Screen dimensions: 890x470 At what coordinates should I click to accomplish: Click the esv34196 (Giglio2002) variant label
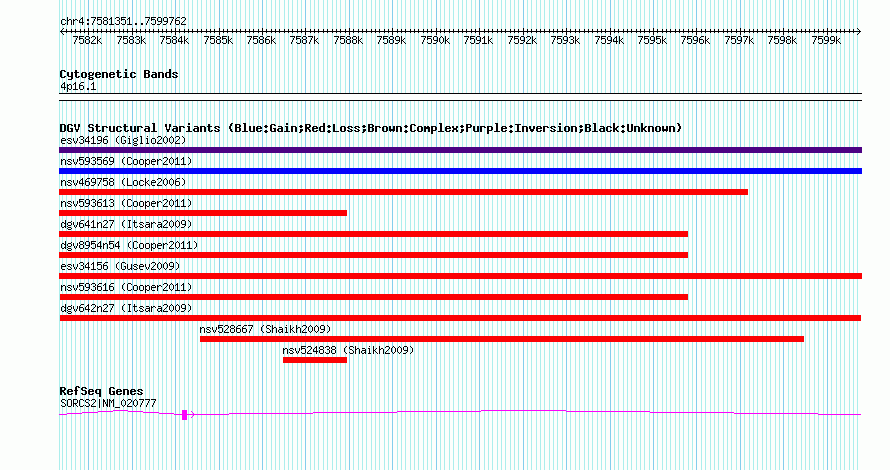[123, 140]
